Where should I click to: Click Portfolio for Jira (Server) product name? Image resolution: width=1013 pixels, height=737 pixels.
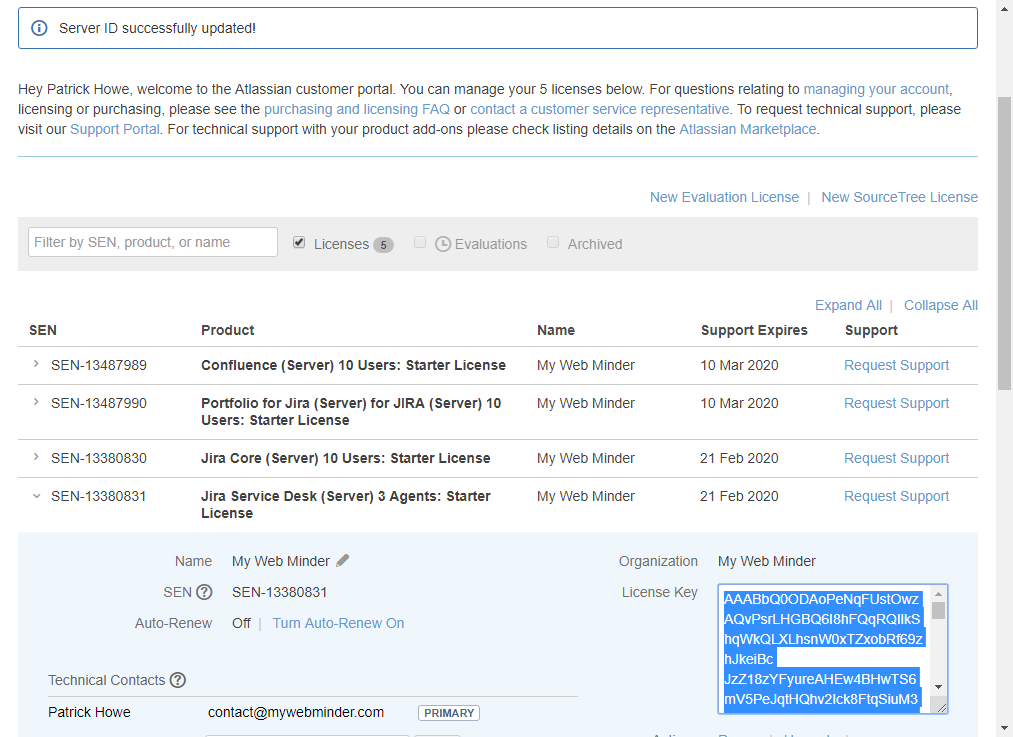[x=351, y=411]
